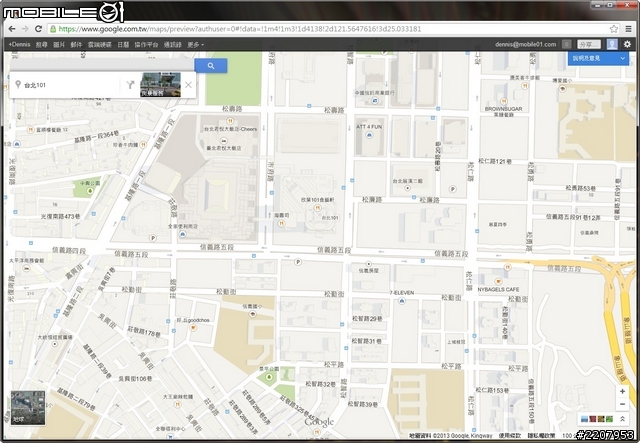The width and height of the screenshot is (640, 443).
Task: Click the 吳興街106巷 street label
Action: tap(135, 379)
